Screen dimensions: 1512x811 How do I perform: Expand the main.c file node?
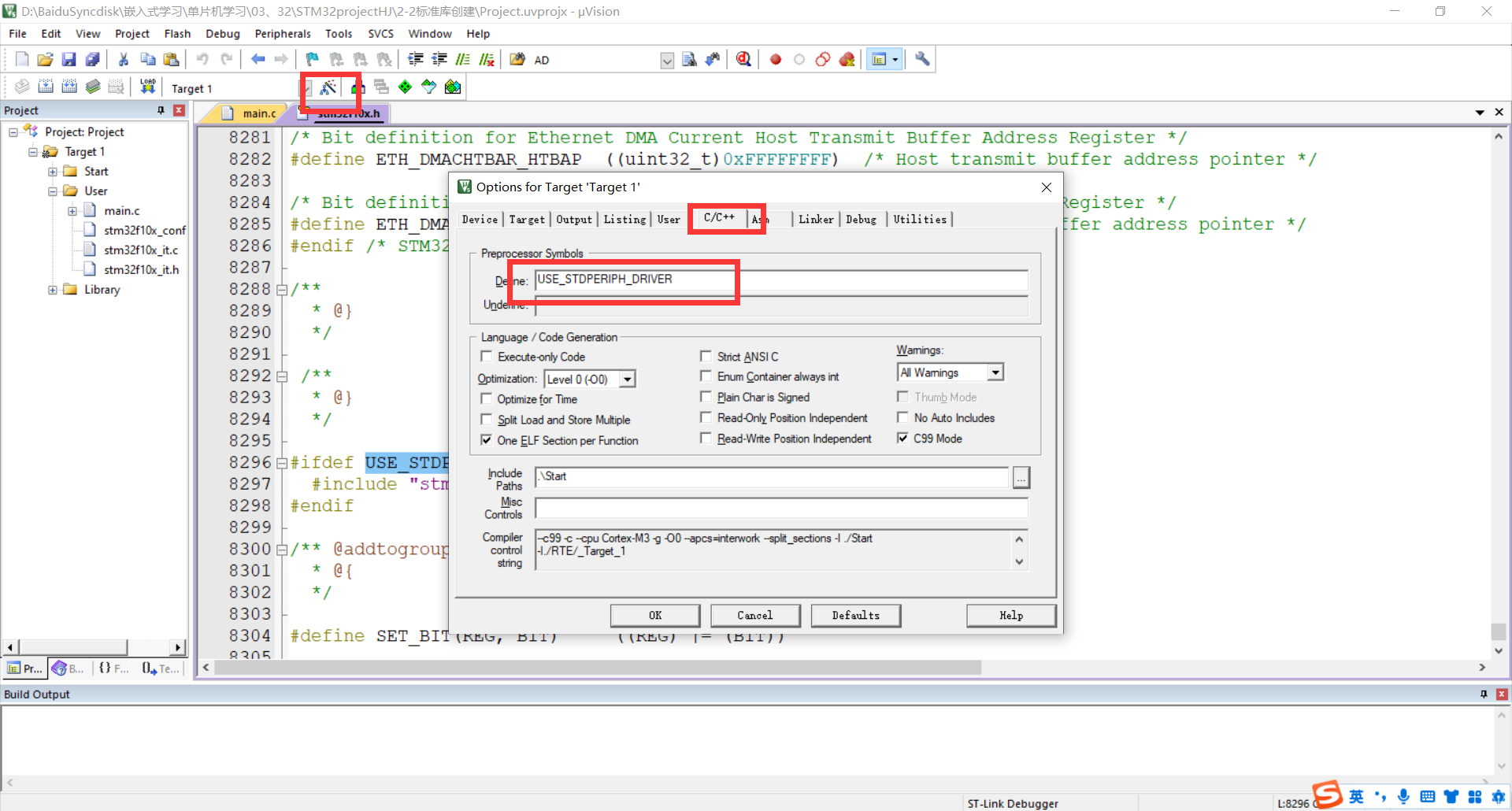click(x=72, y=211)
